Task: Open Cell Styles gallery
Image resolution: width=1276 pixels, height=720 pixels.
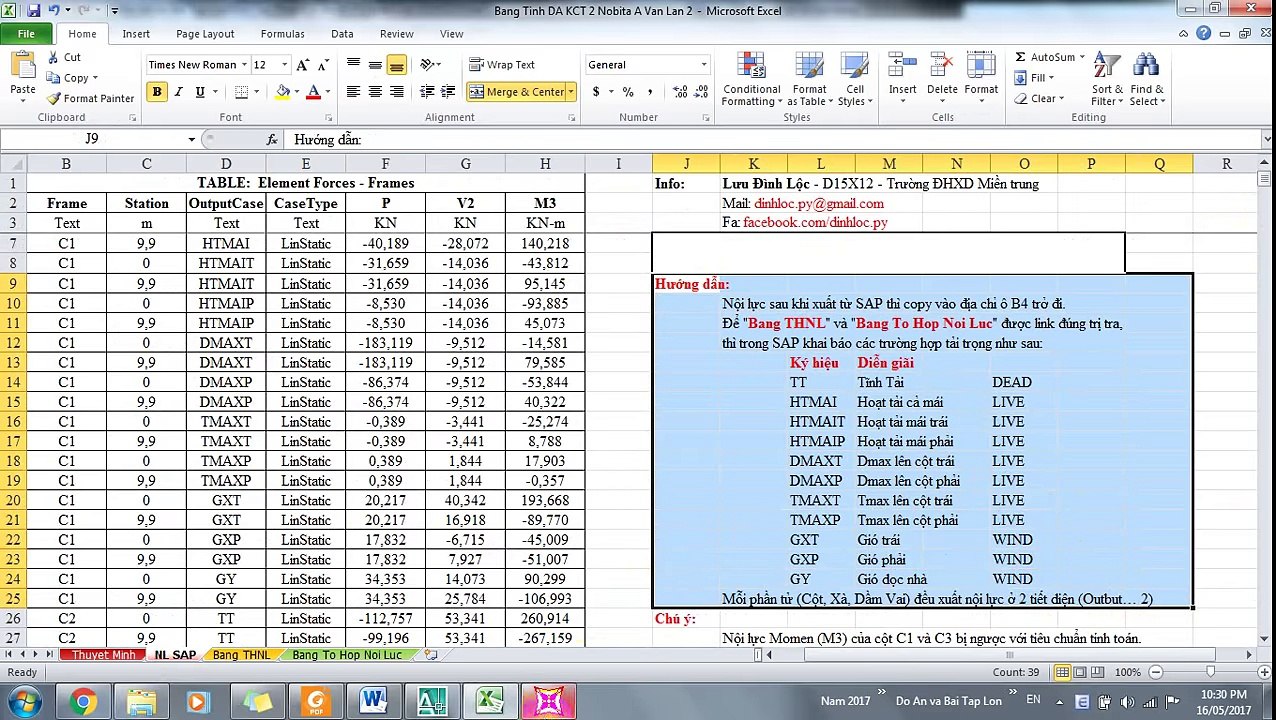Action: point(853,80)
